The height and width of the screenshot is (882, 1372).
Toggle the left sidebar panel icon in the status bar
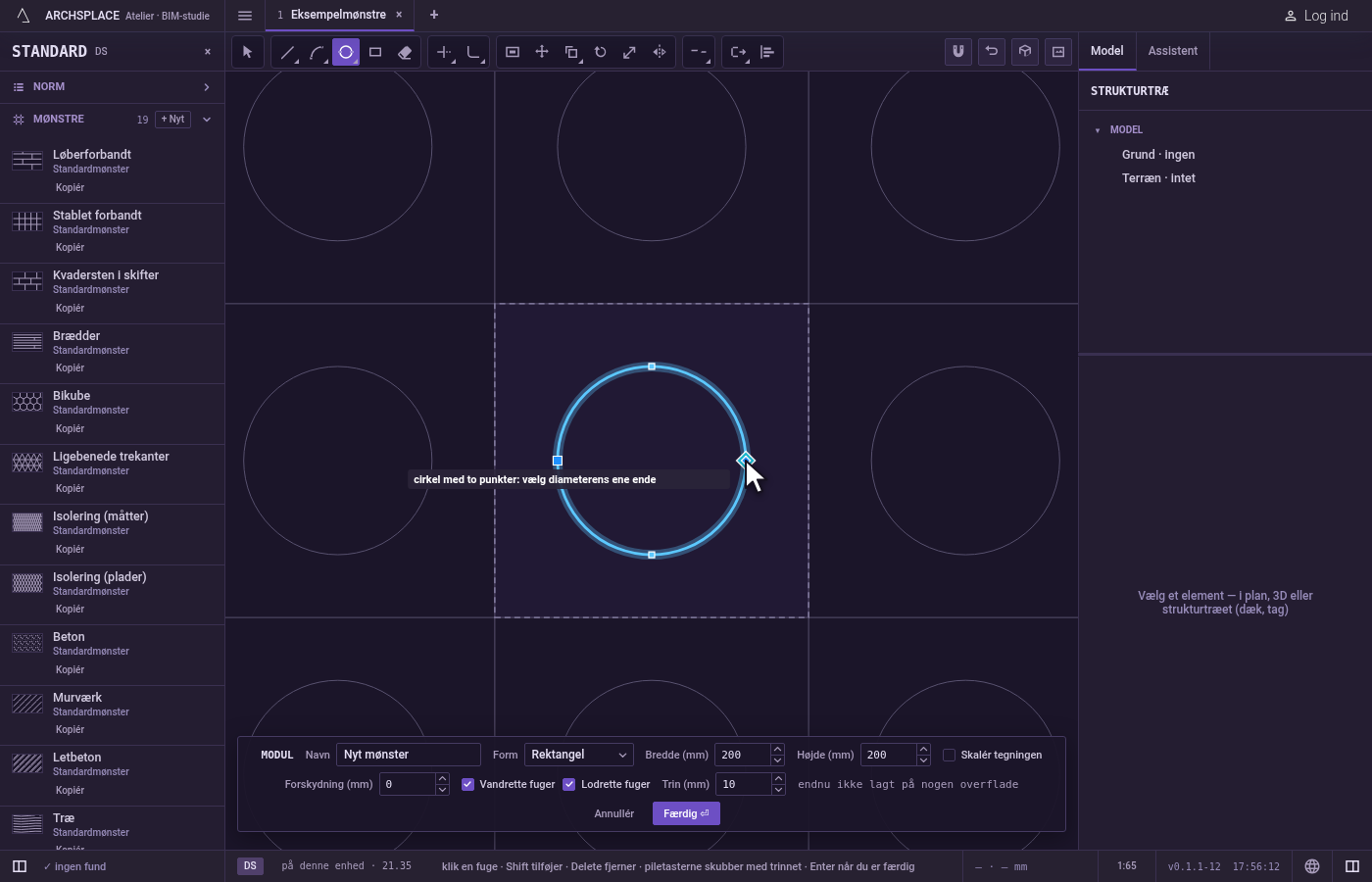[20, 866]
